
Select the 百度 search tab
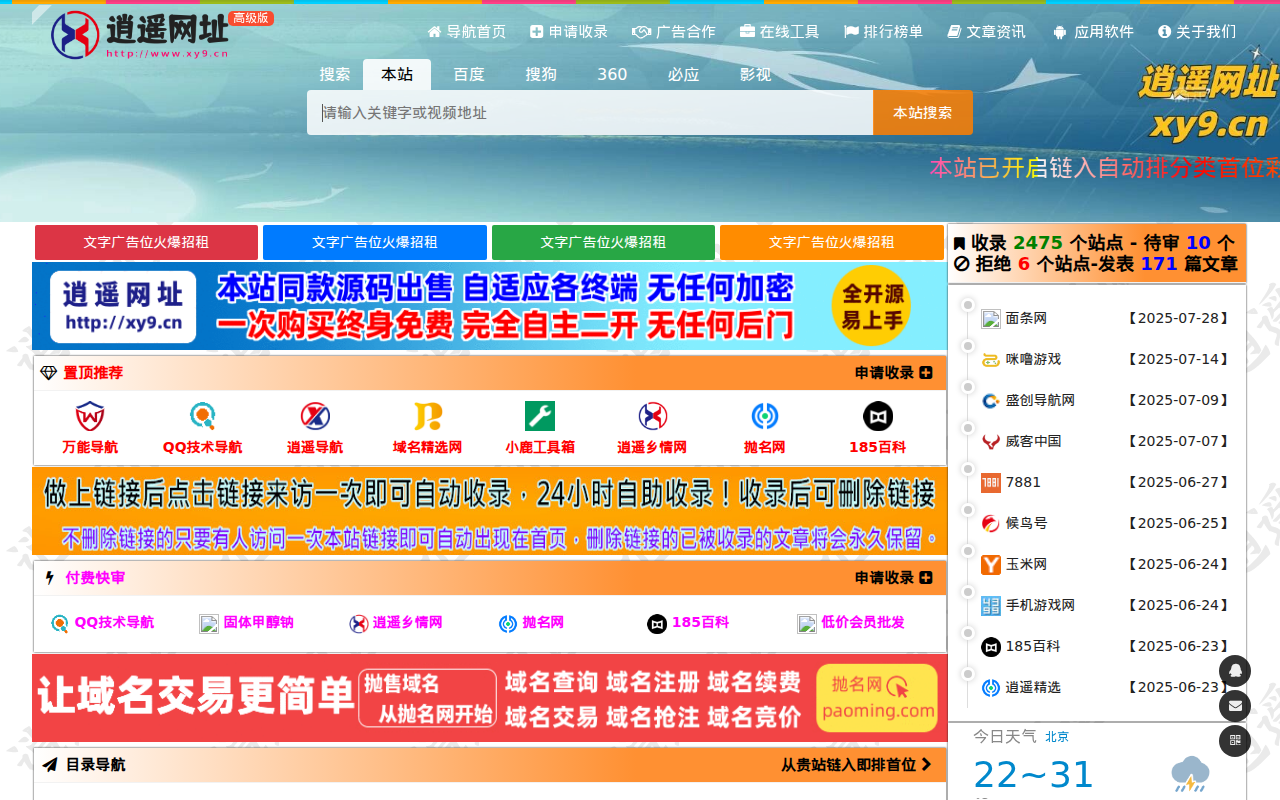tap(469, 74)
